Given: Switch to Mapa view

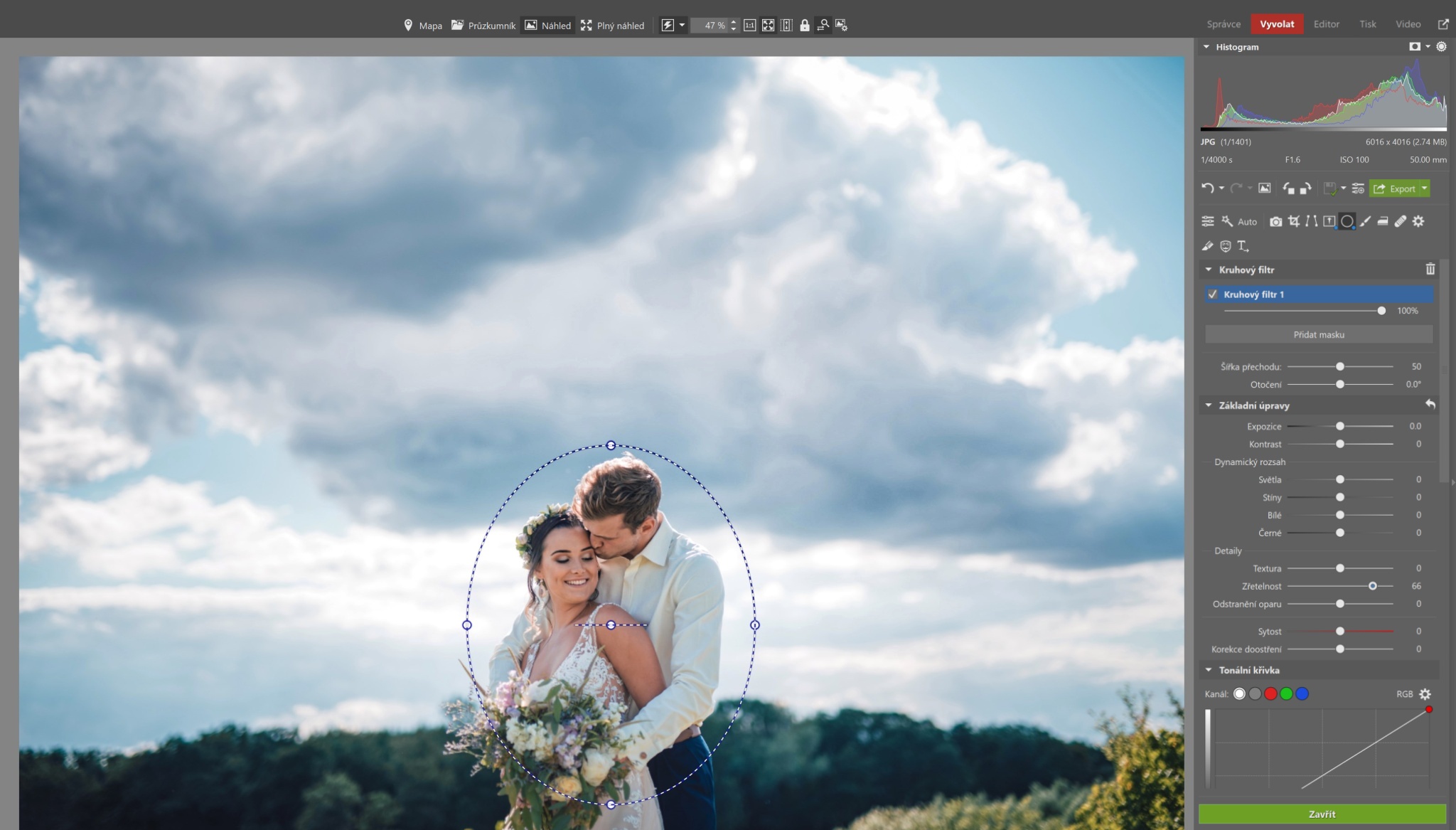Looking at the screenshot, I should pos(423,26).
